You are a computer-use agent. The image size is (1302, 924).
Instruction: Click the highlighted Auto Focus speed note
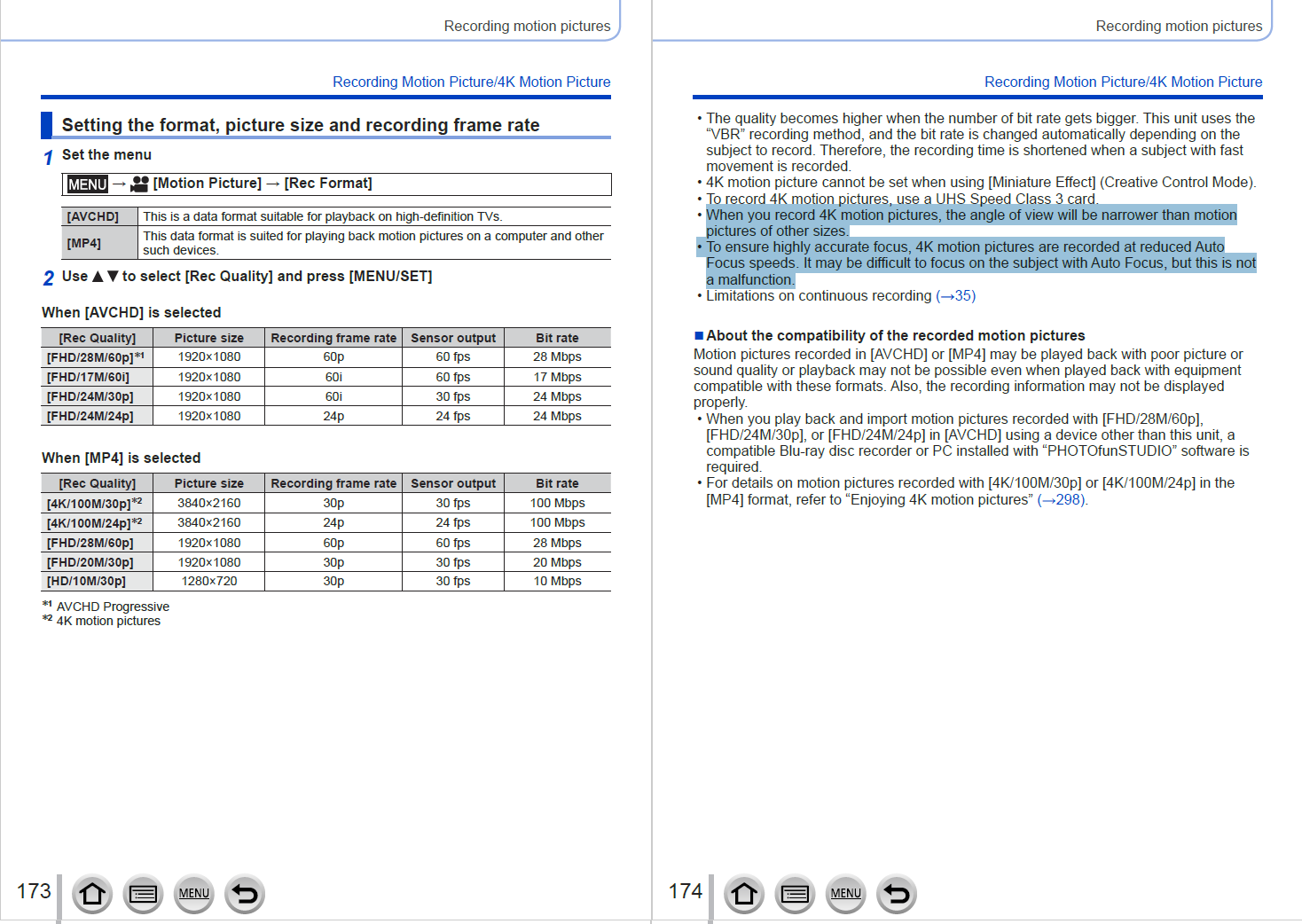click(x=981, y=263)
